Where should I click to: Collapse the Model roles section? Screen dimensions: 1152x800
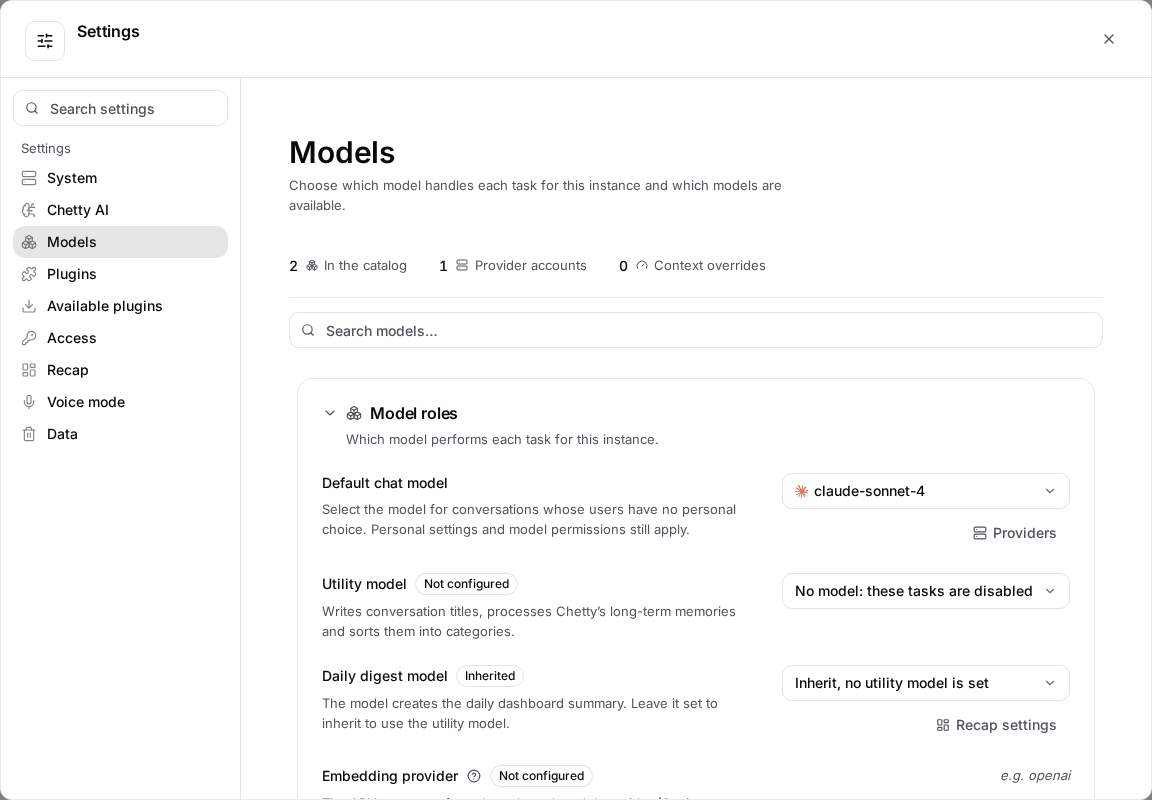click(329, 414)
